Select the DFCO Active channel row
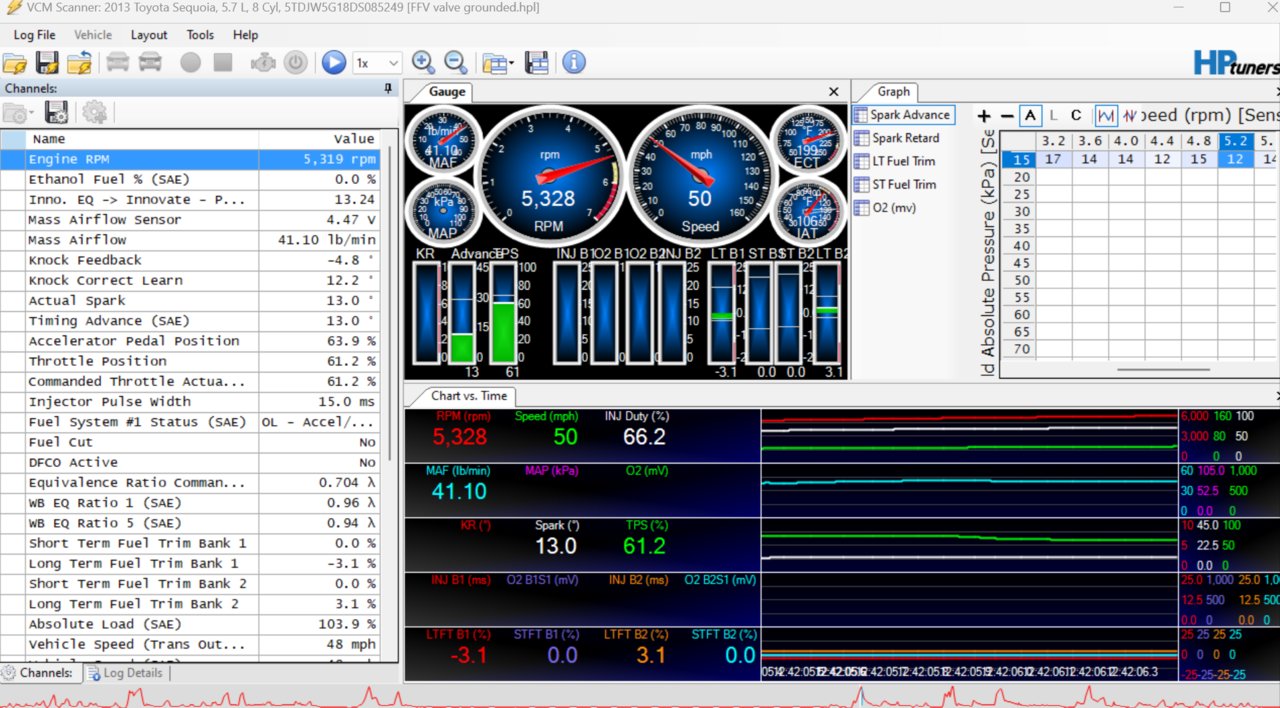 coord(190,462)
